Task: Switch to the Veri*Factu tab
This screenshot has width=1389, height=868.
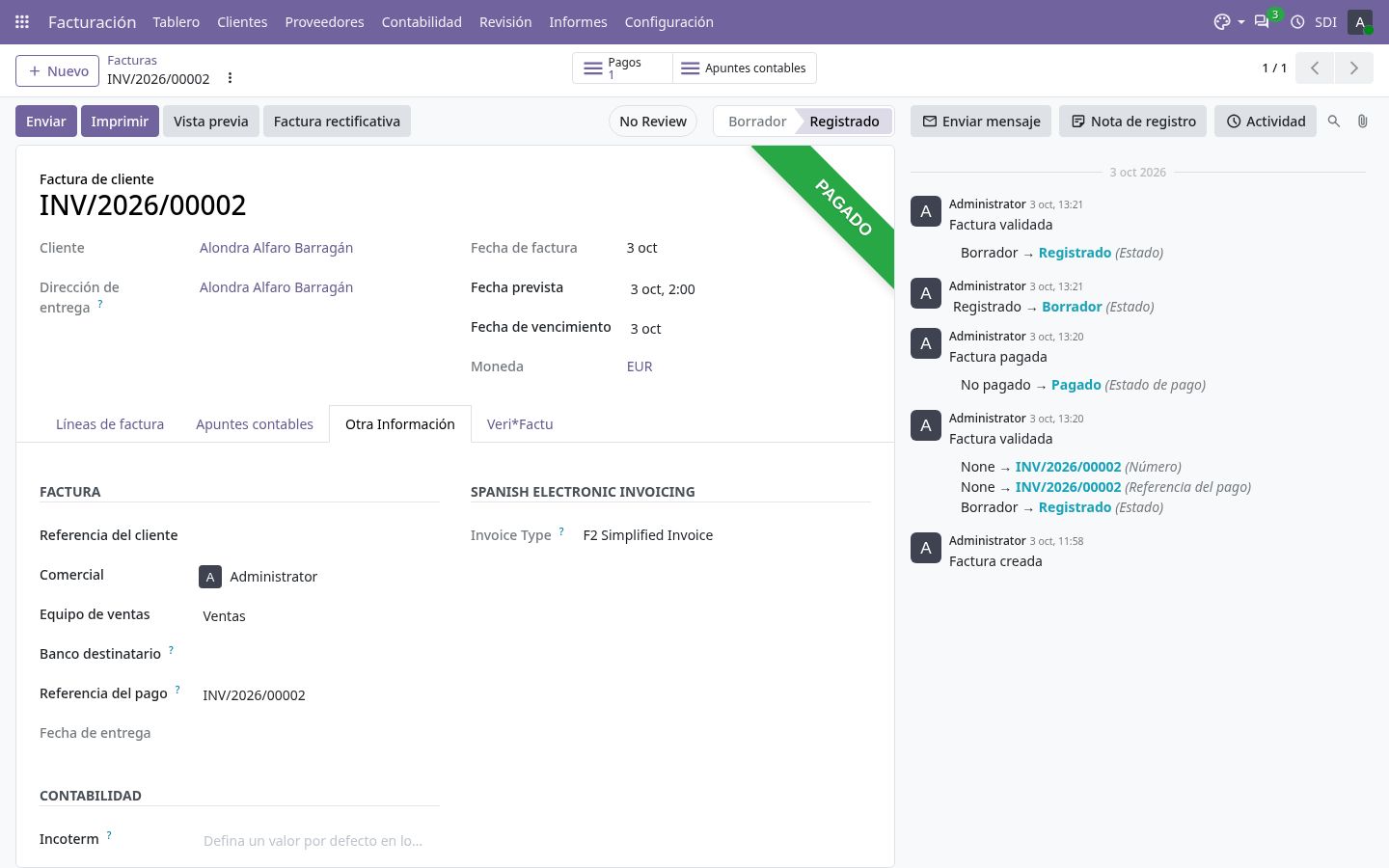Action: pos(520,424)
